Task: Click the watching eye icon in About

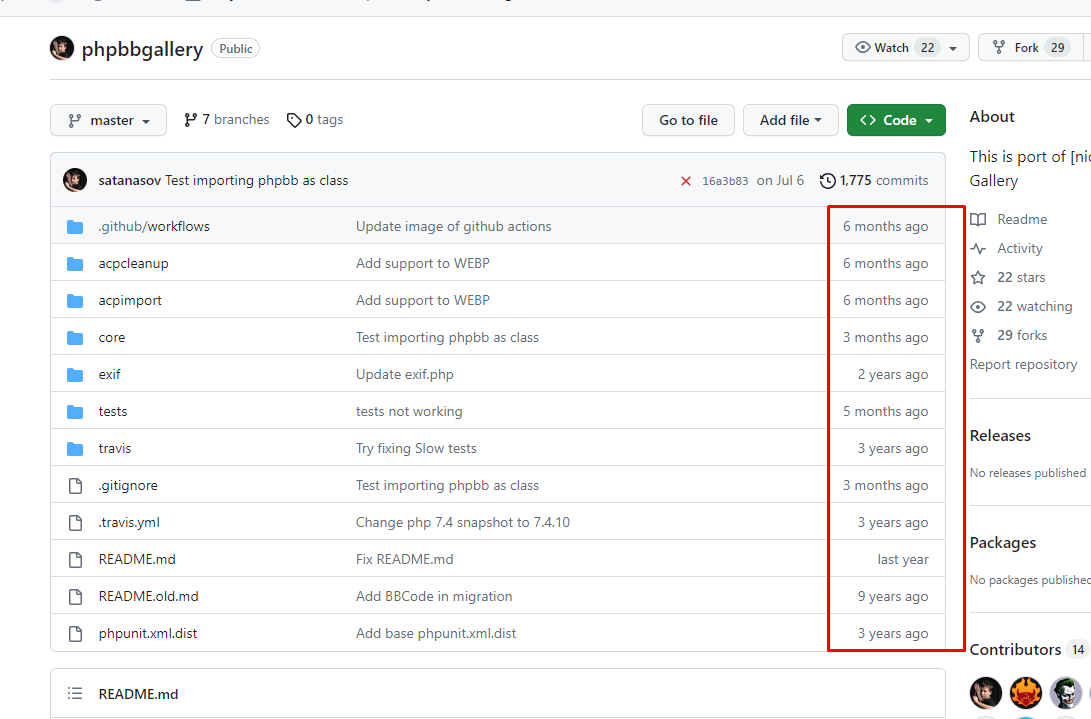Action: [x=978, y=307]
